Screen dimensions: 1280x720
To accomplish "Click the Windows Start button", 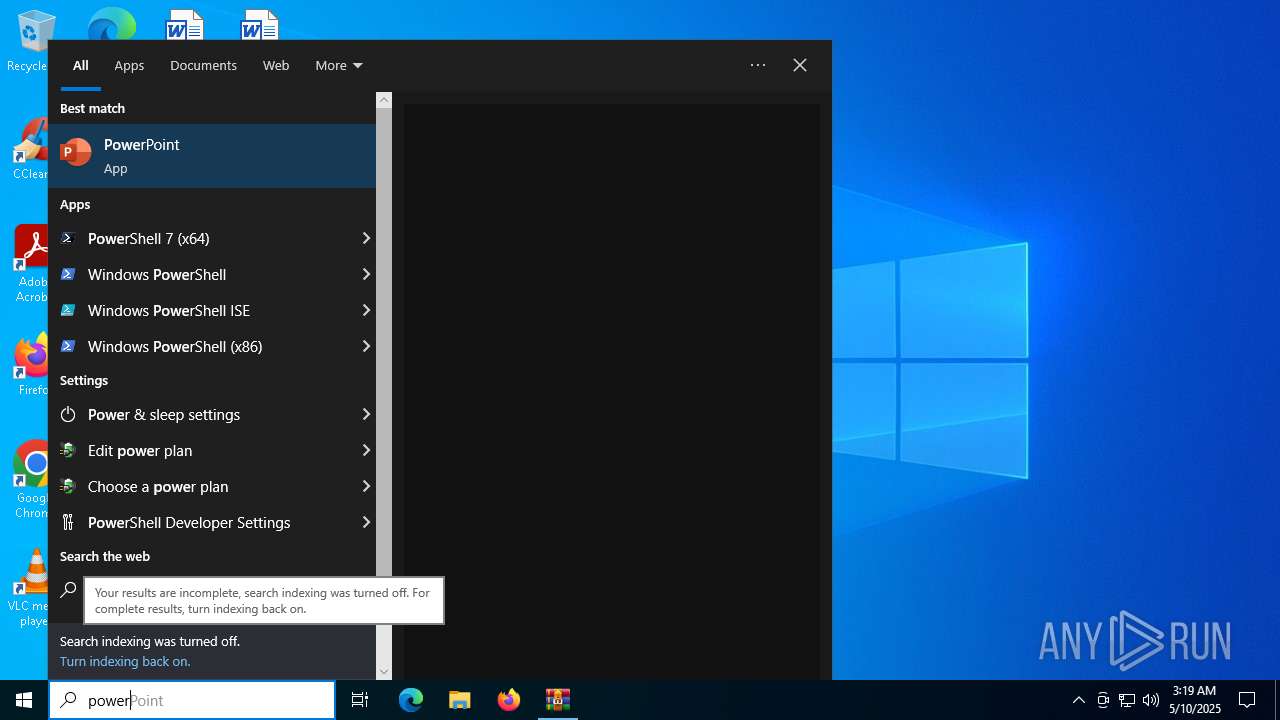I will point(24,700).
